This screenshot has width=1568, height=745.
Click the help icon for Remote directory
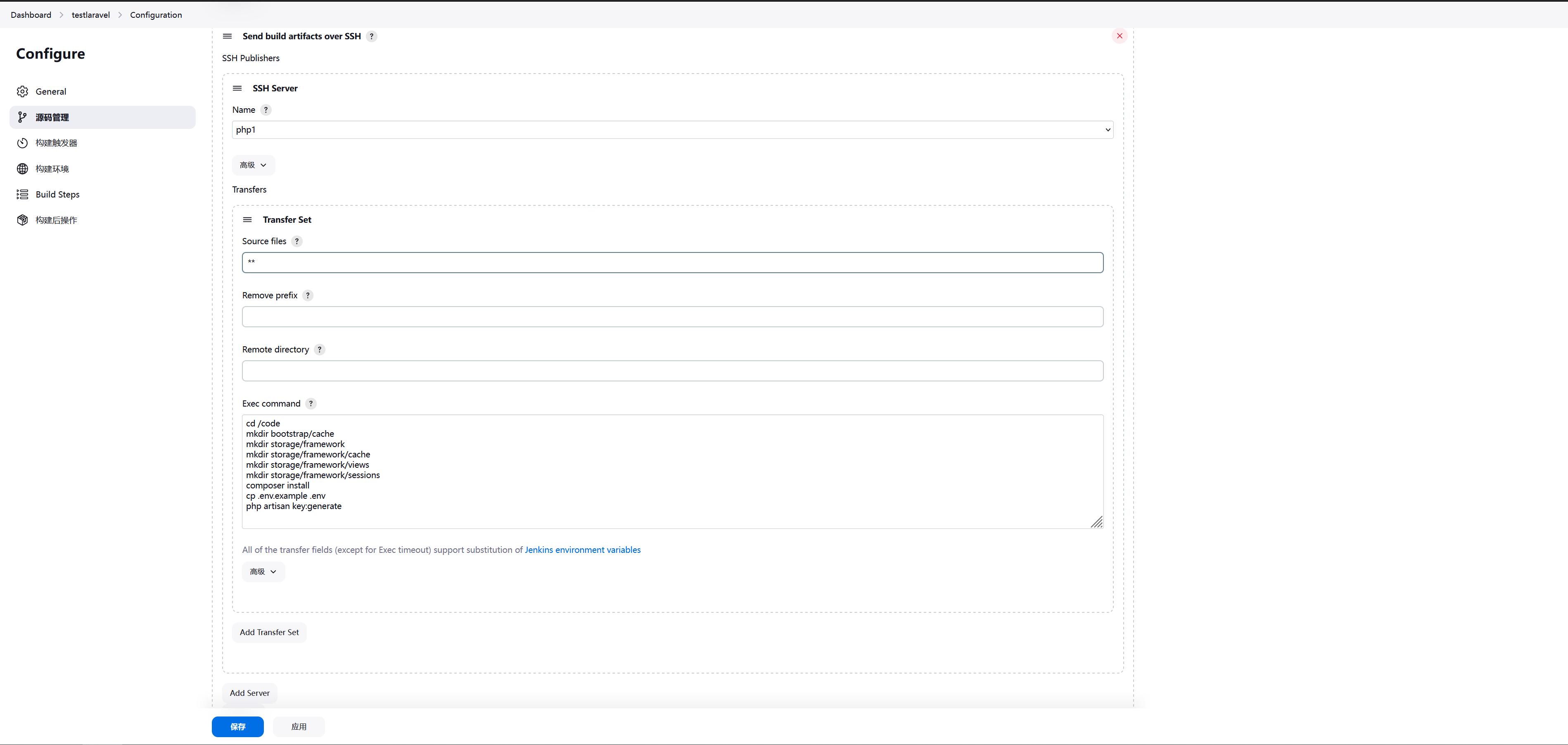coord(319,350)
